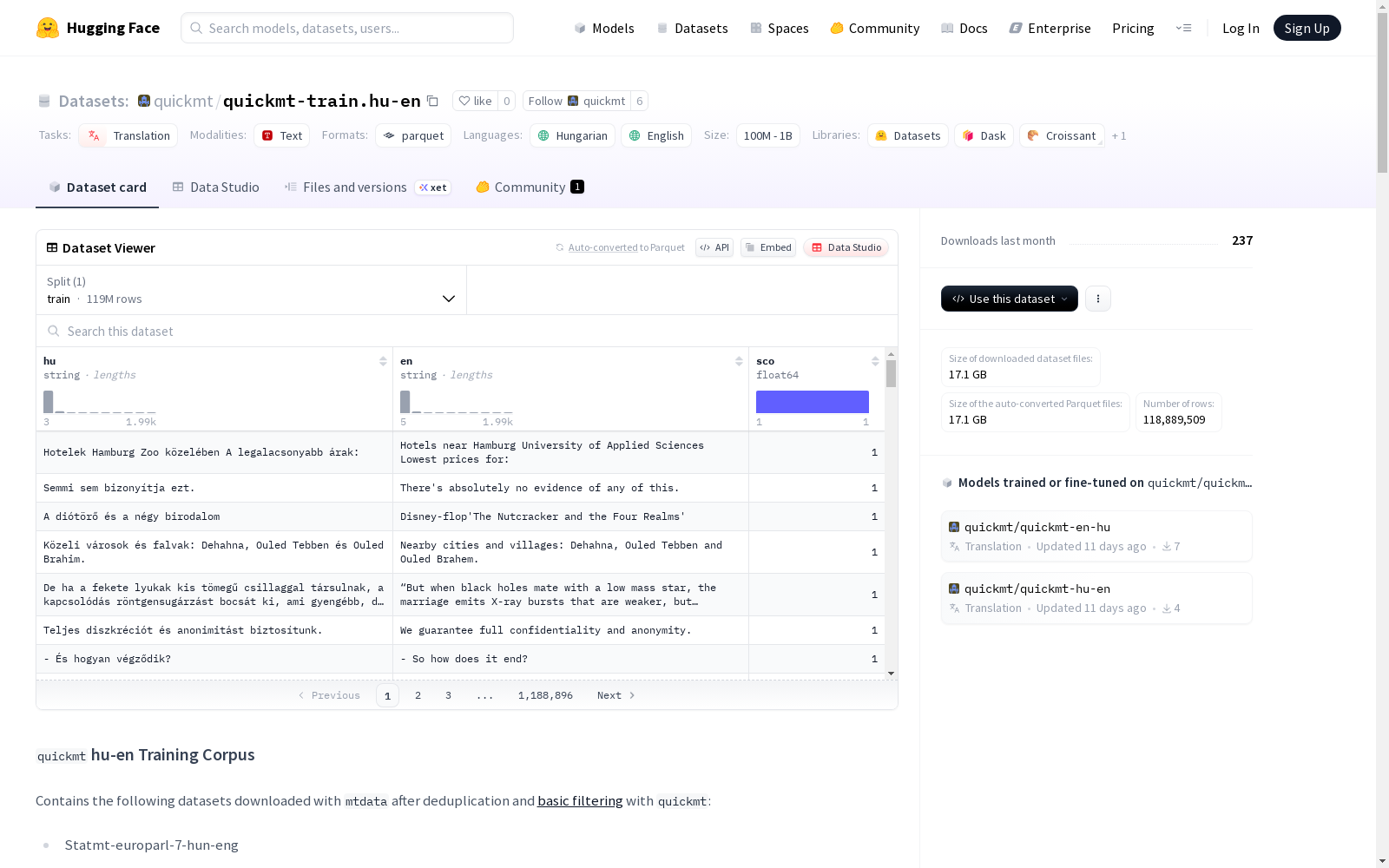Open the quickmt/quickmt-hu-en model
The image size is (1389, 868).
pos(1096,598)
